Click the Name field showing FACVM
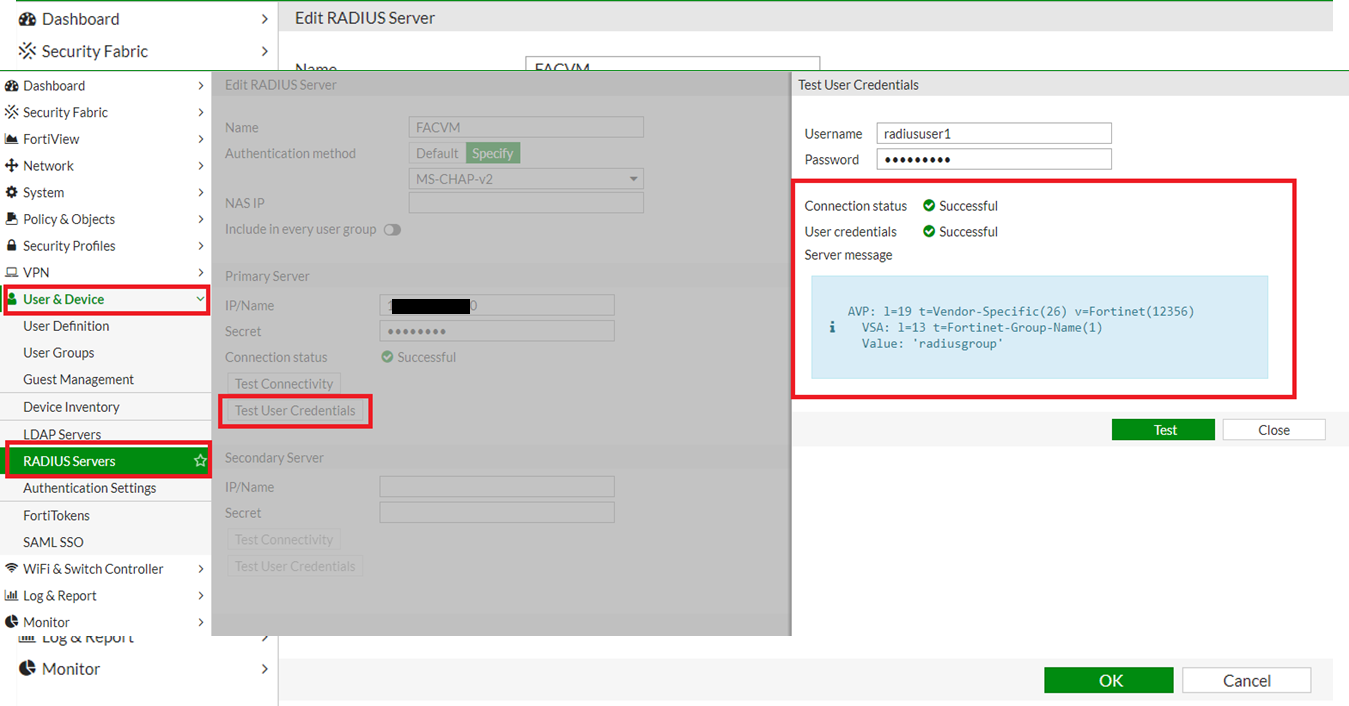 (526, 128)
